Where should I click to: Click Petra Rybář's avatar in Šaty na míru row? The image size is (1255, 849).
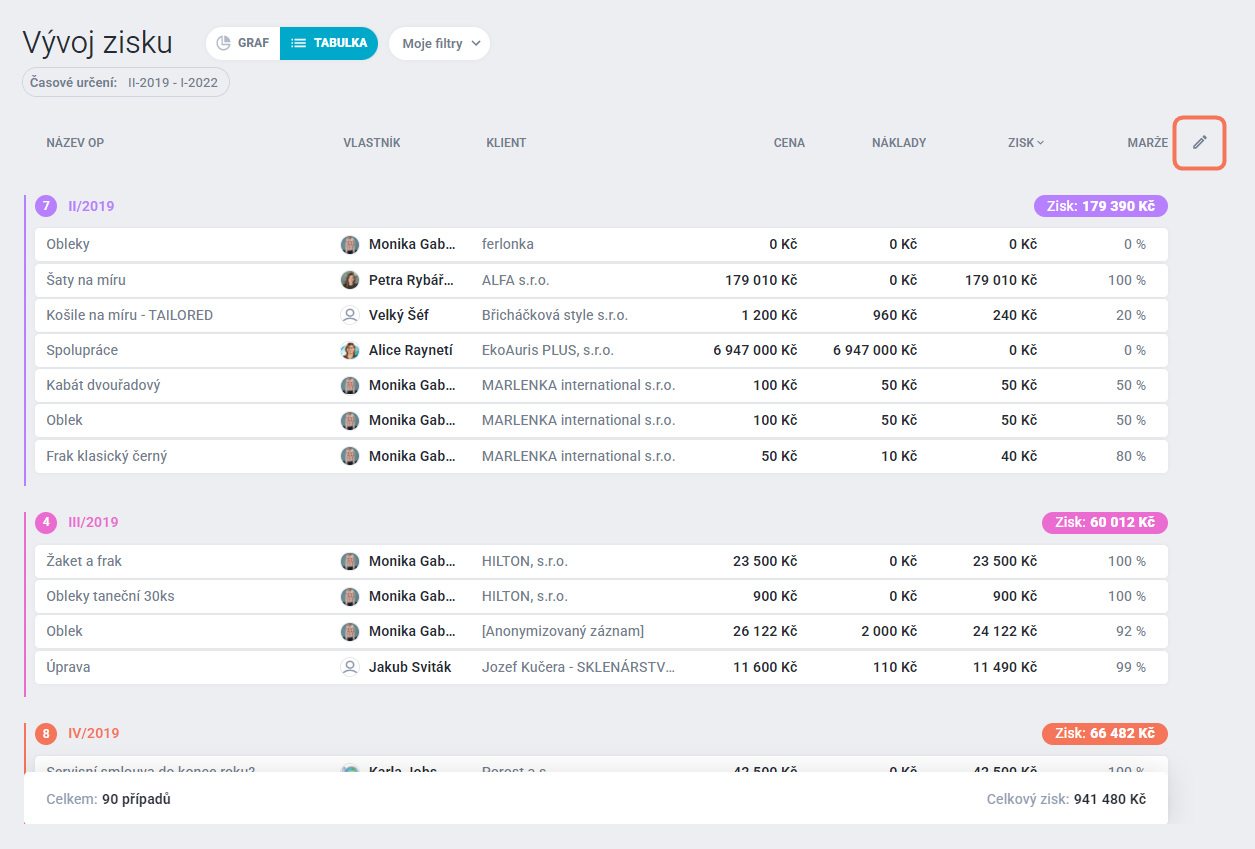pos(350,280)
